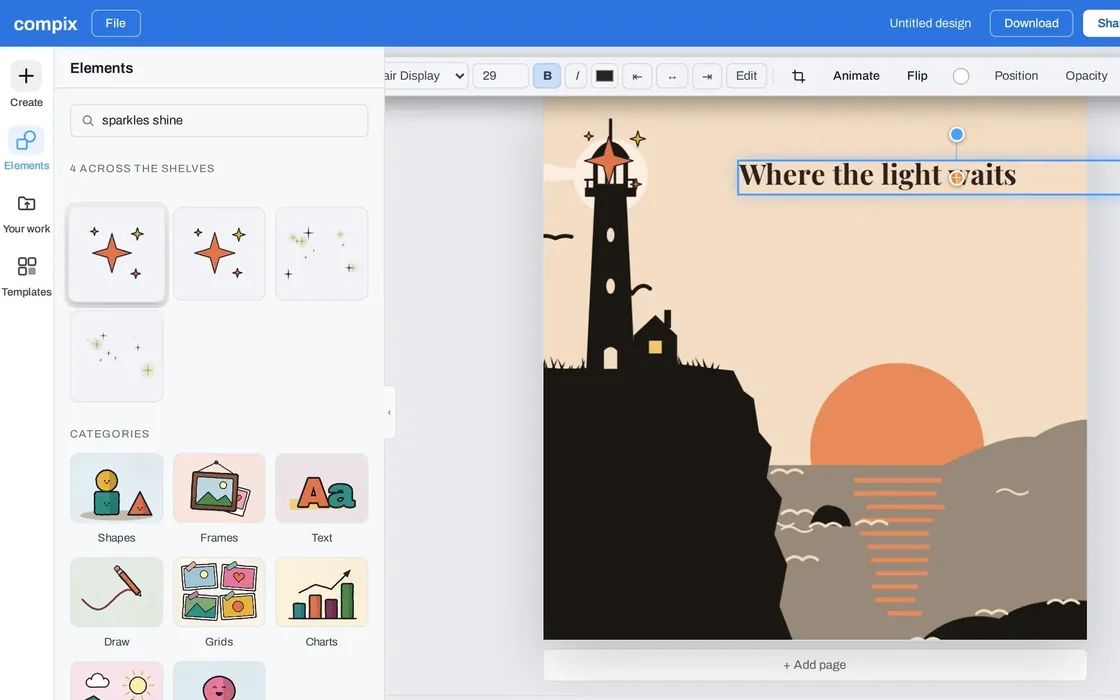Open the Create panel plus icon
Image resolution: width=1120 pixels, height=700 pixels.
coord(26,76)
